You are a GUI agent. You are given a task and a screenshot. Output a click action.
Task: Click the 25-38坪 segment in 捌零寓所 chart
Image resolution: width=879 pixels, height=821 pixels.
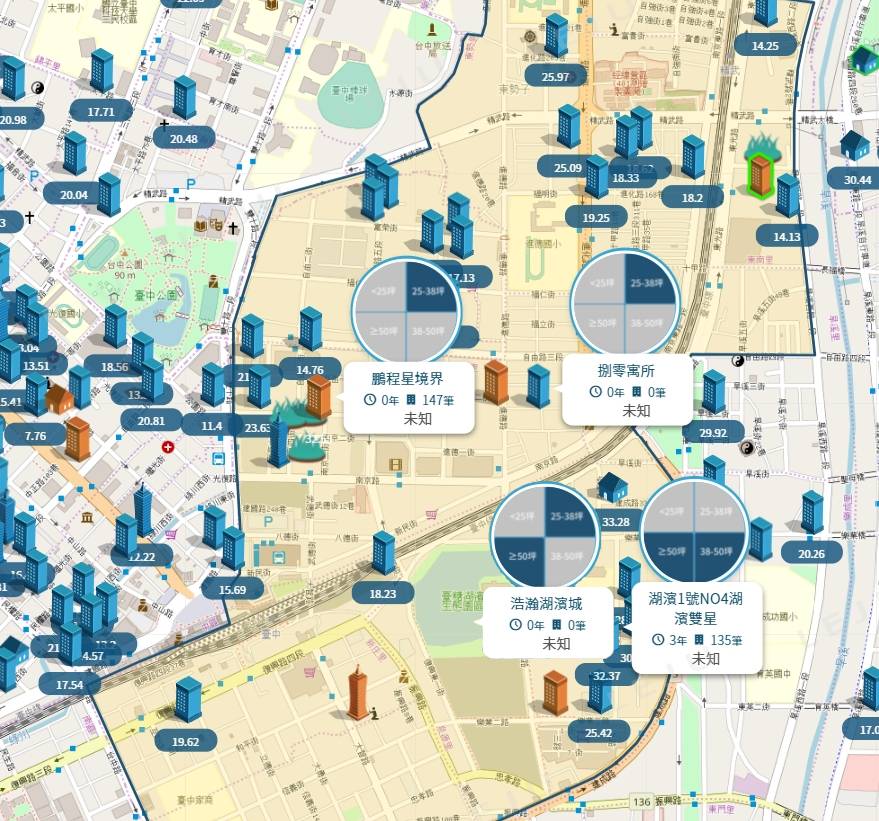(x=649, y=280)
